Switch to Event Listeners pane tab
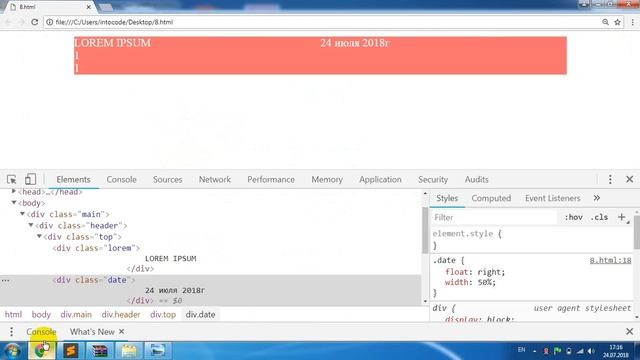 point(552,198)
